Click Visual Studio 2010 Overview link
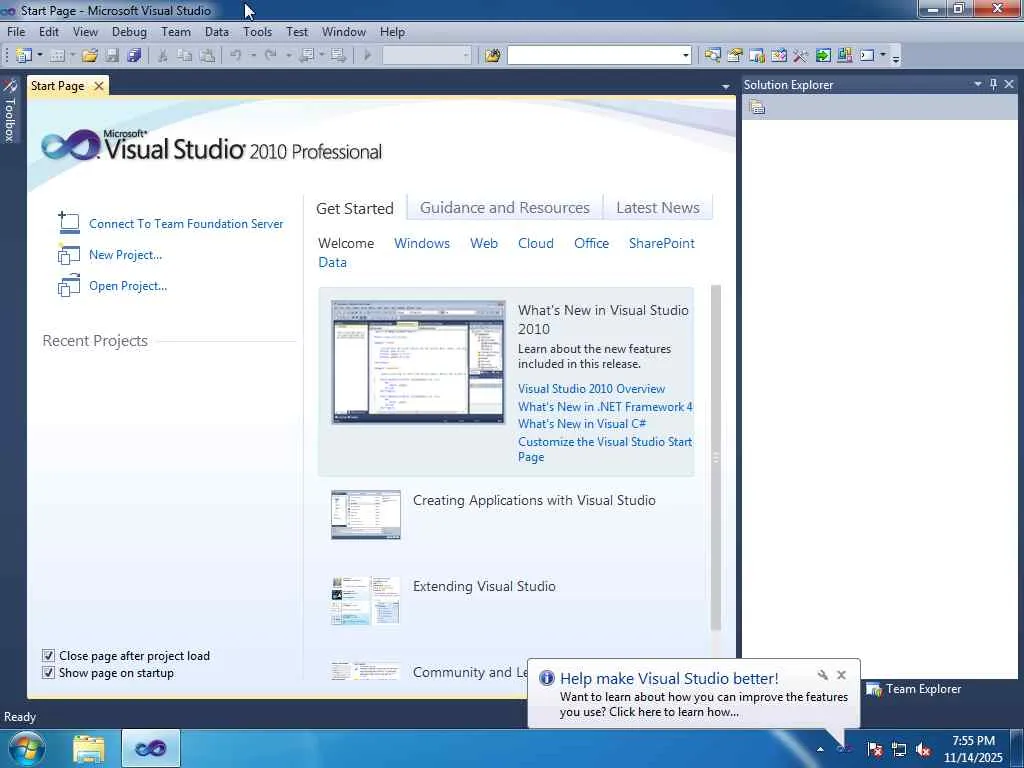The image size is (1024, 768). pos(592,389)
